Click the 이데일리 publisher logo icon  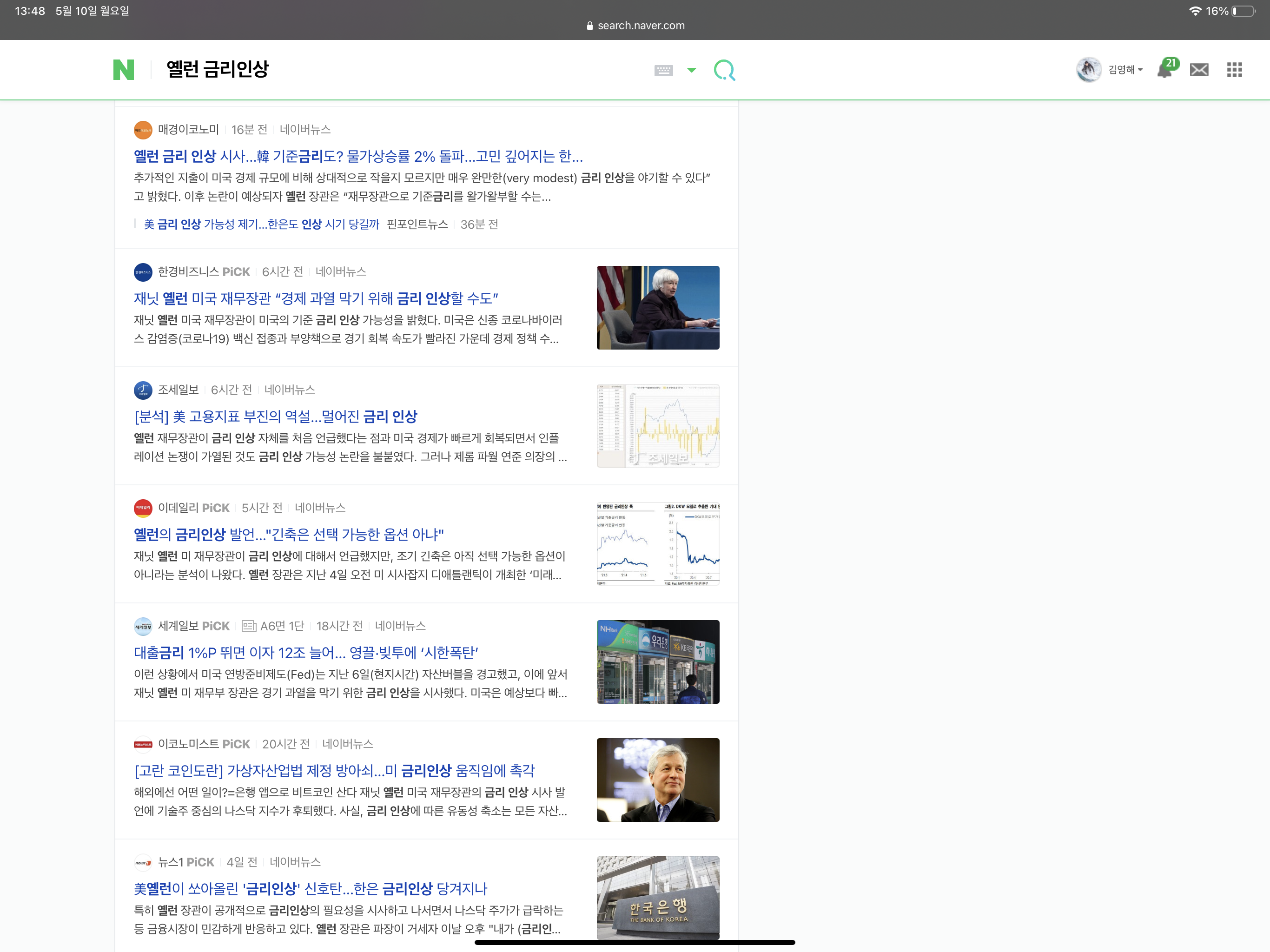pyautogui.click(x=143, y=508)
